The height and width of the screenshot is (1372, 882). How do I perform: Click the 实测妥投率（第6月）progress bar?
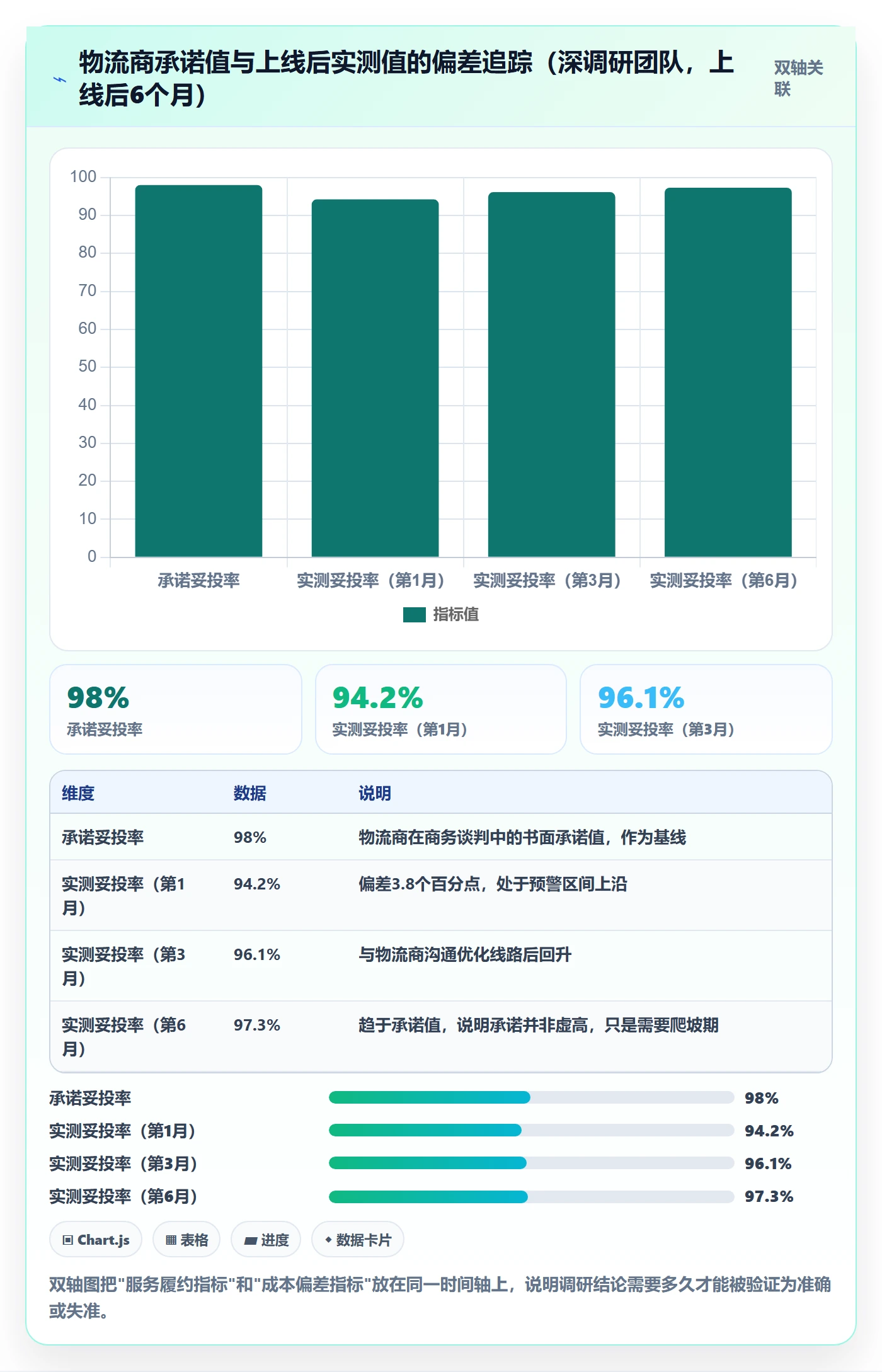[x=531, y=1196]
